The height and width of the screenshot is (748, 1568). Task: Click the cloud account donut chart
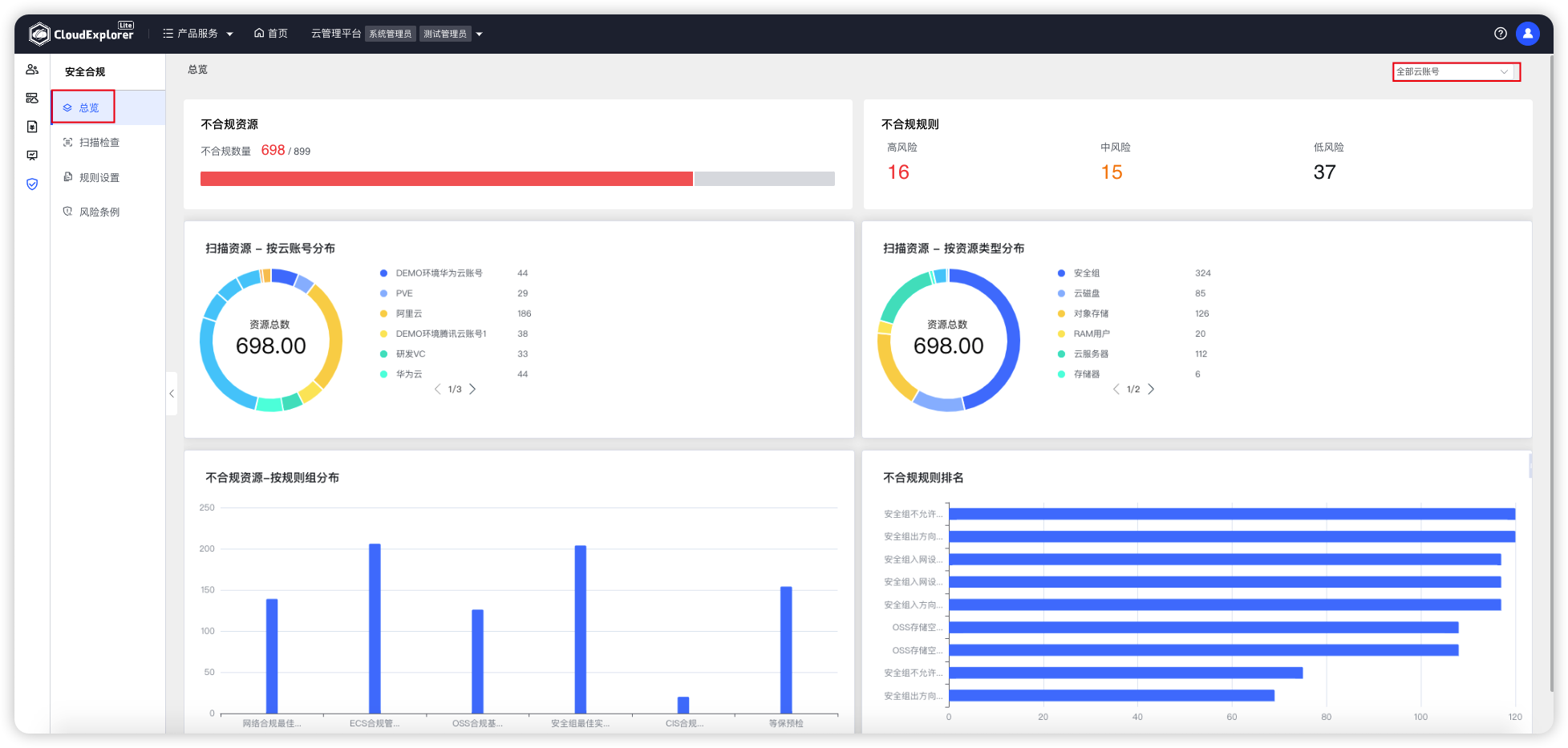[x=271, y=340]
